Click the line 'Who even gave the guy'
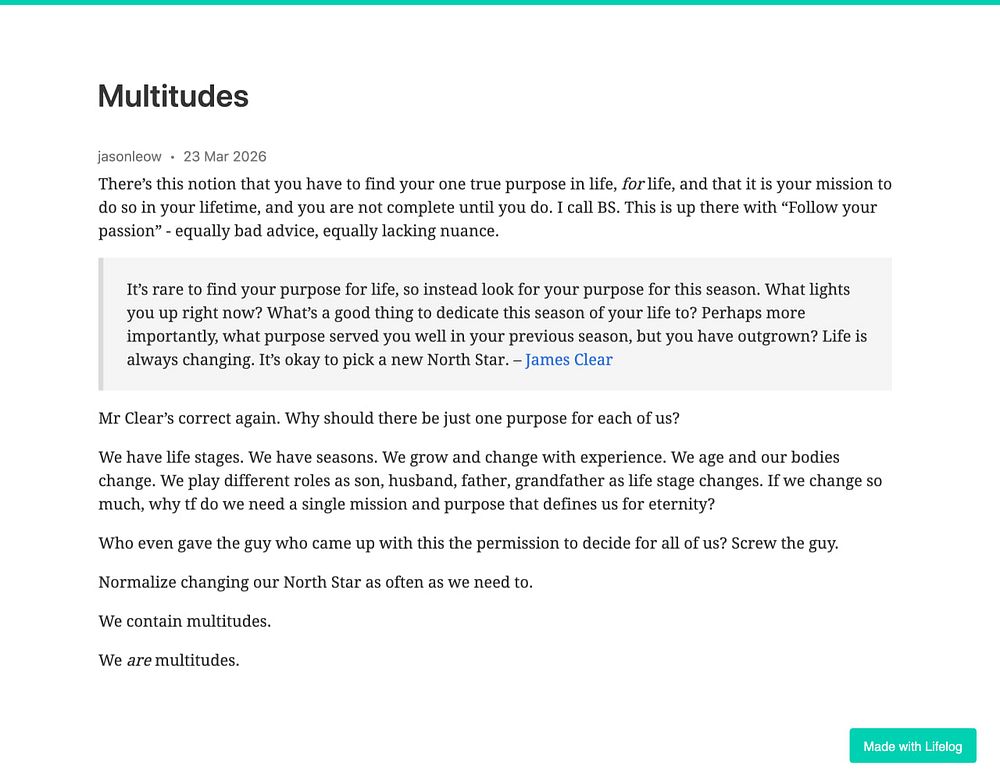This screenshot has height=783, width=1000. click(468, 543)
